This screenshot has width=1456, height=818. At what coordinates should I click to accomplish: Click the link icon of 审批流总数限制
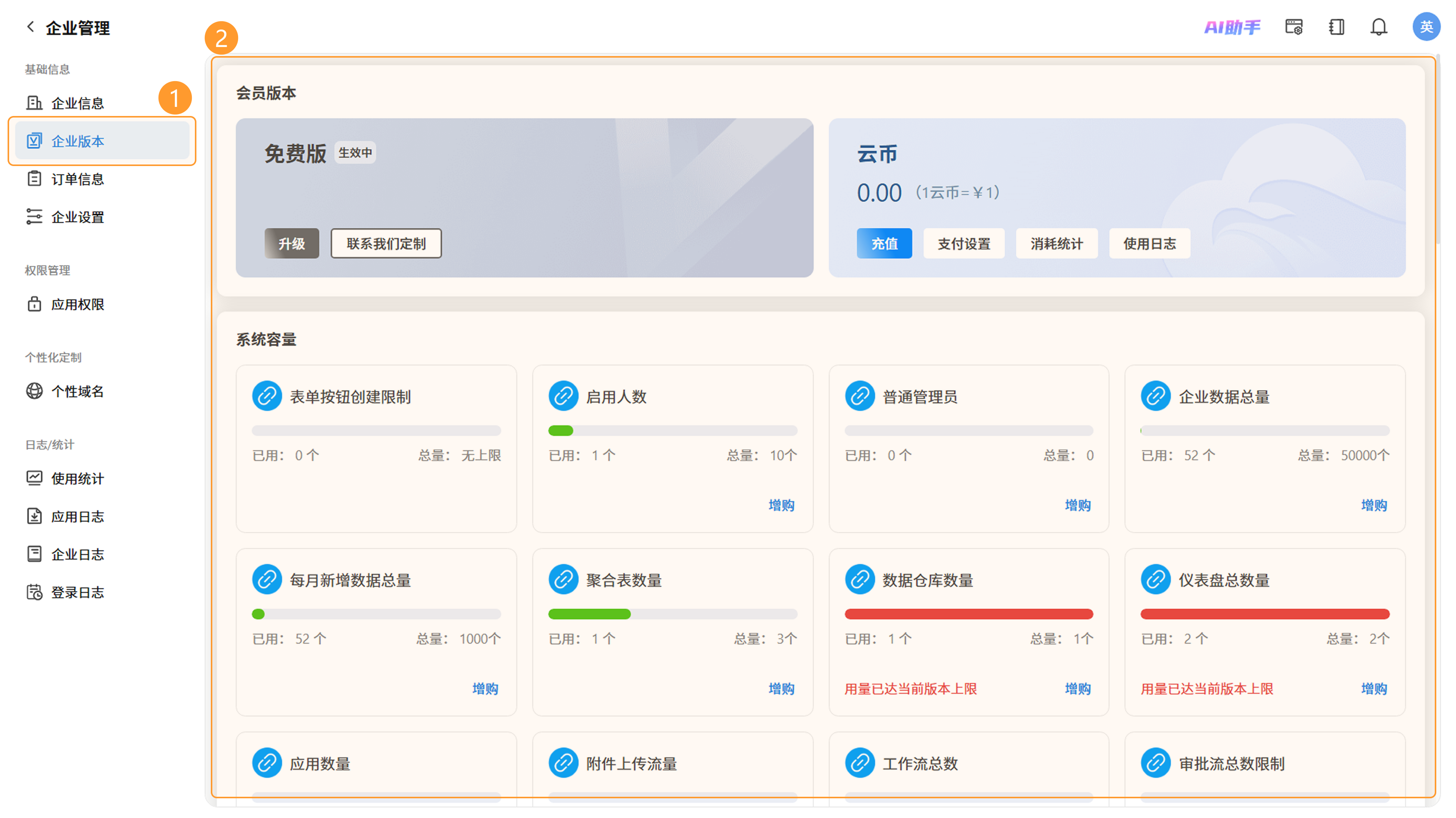tap(1155, 763)
